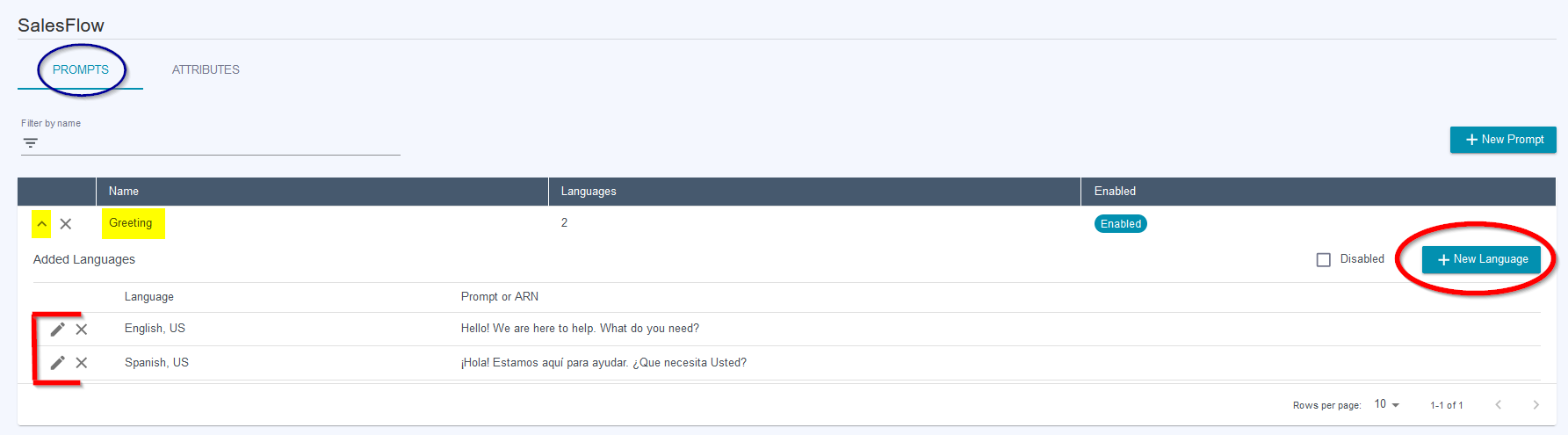Add a New Language
The image size is (1568, 435).
1481,259
